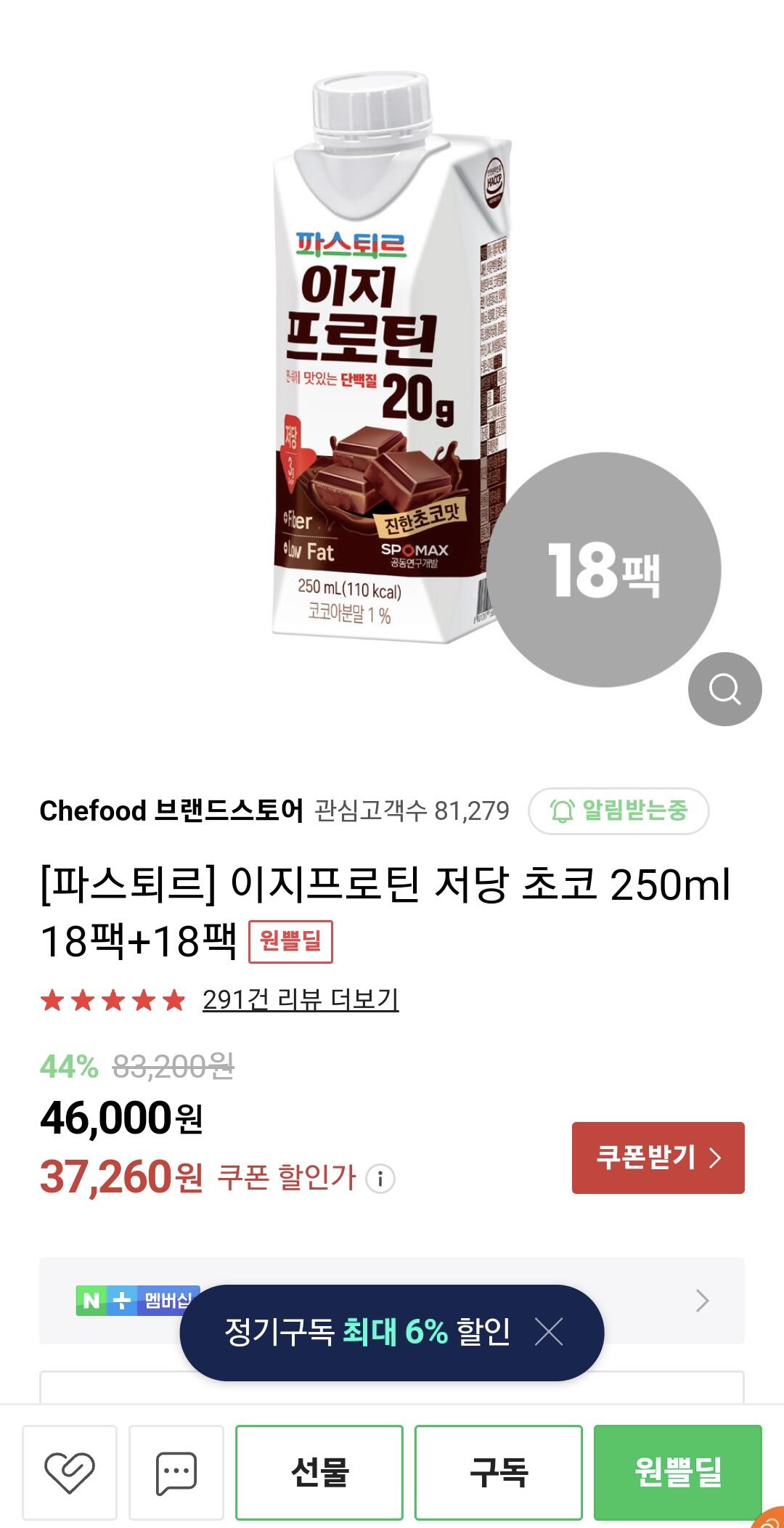Expand the membership benefits chevron
The width and height of the screenshot is (784, 1528).
click(x=702, y=1300)
